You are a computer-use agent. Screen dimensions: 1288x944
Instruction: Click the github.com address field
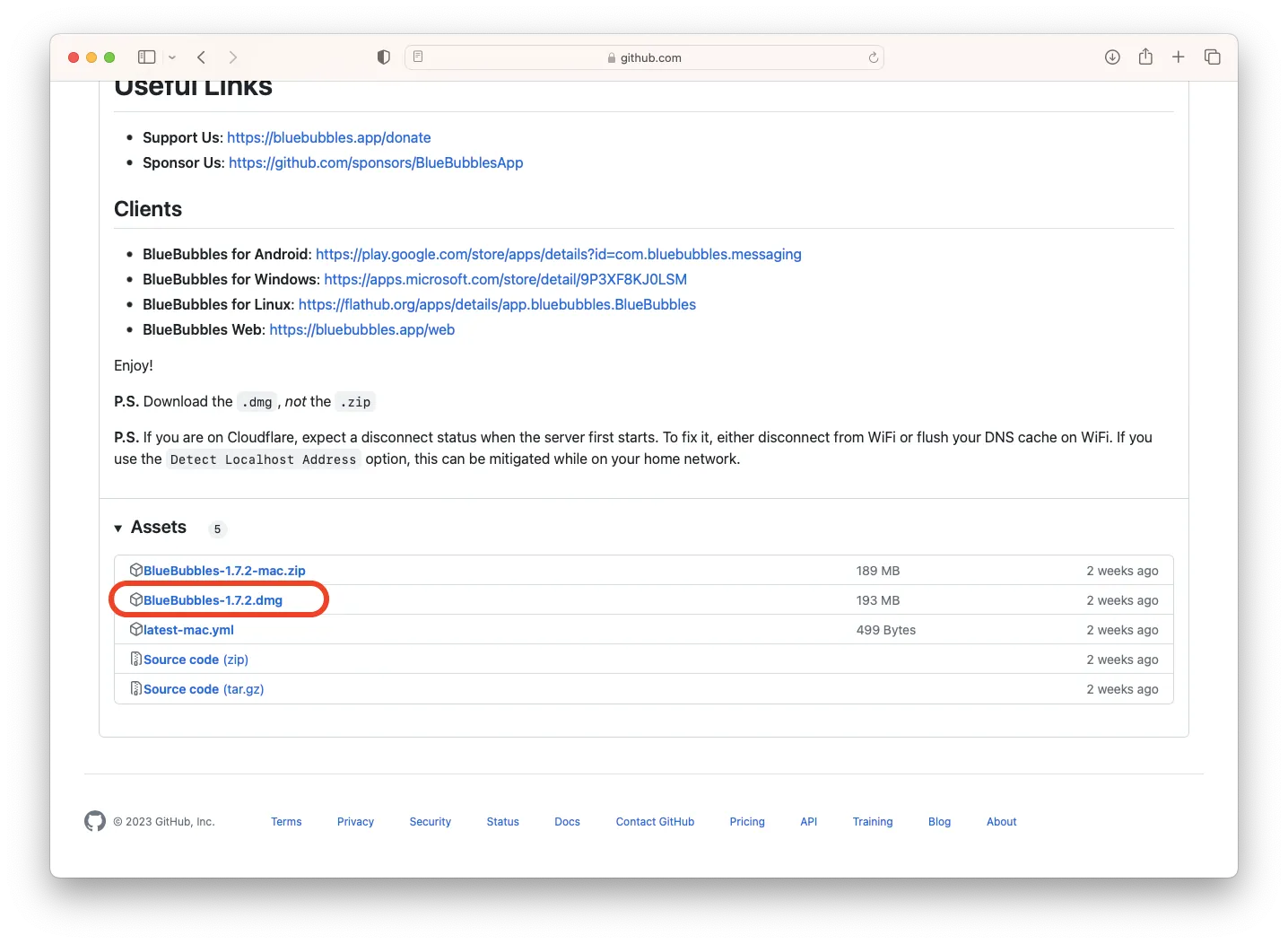tap(644, 57)
